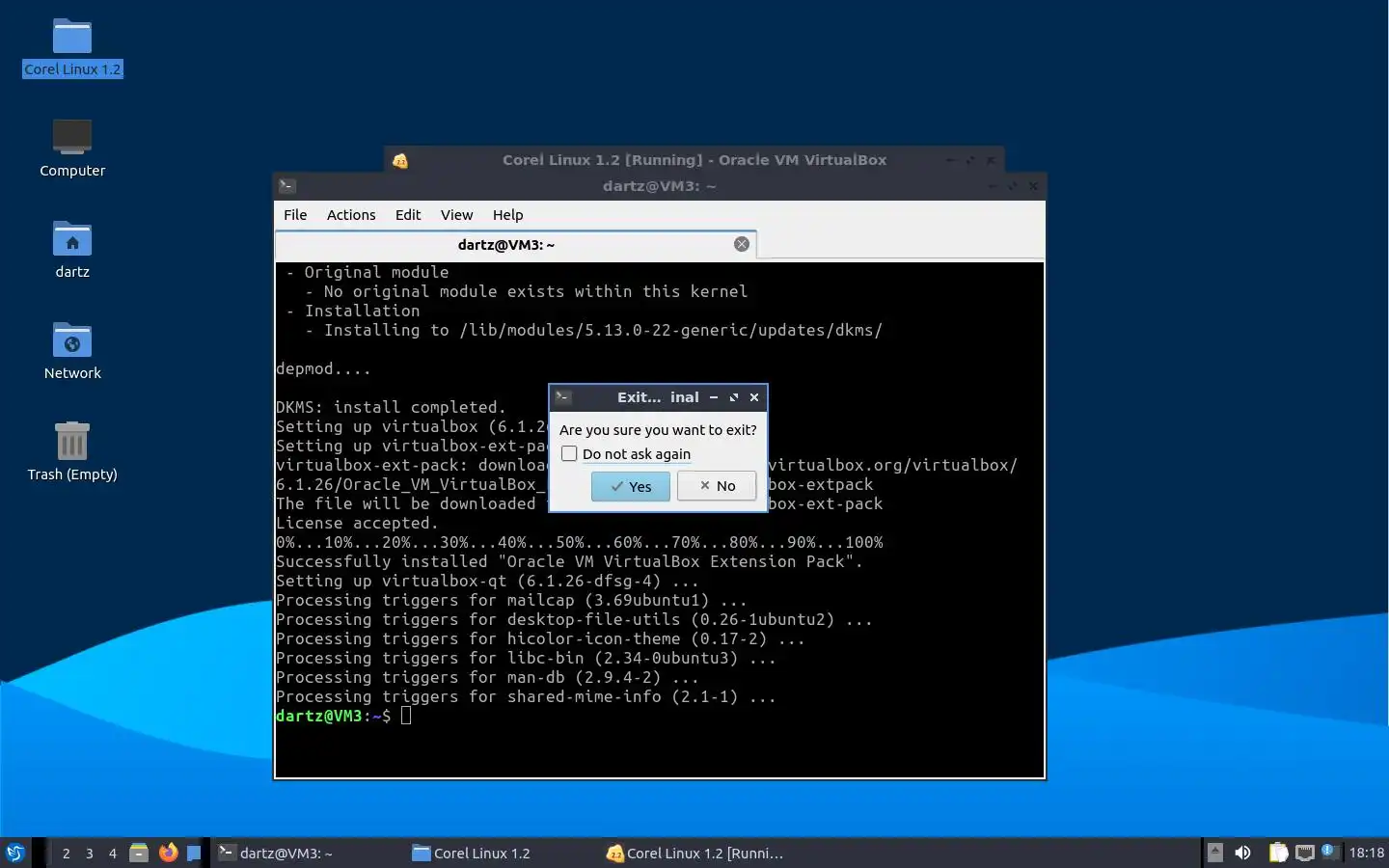The height and width of the screenshot is (868, 1389).
Task: Open the Network desktop icon
Action: point(72,350)
